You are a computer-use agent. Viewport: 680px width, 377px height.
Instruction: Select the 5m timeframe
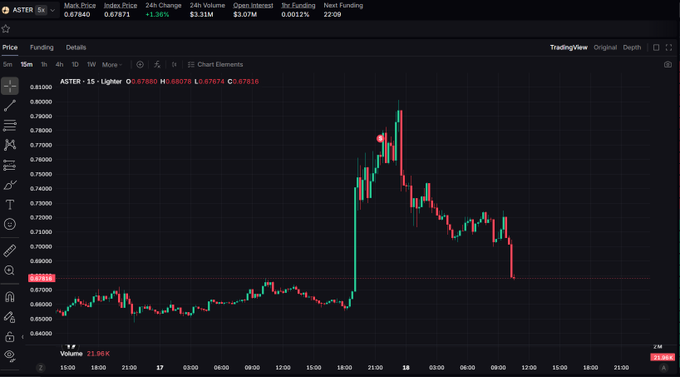point(8,65)
